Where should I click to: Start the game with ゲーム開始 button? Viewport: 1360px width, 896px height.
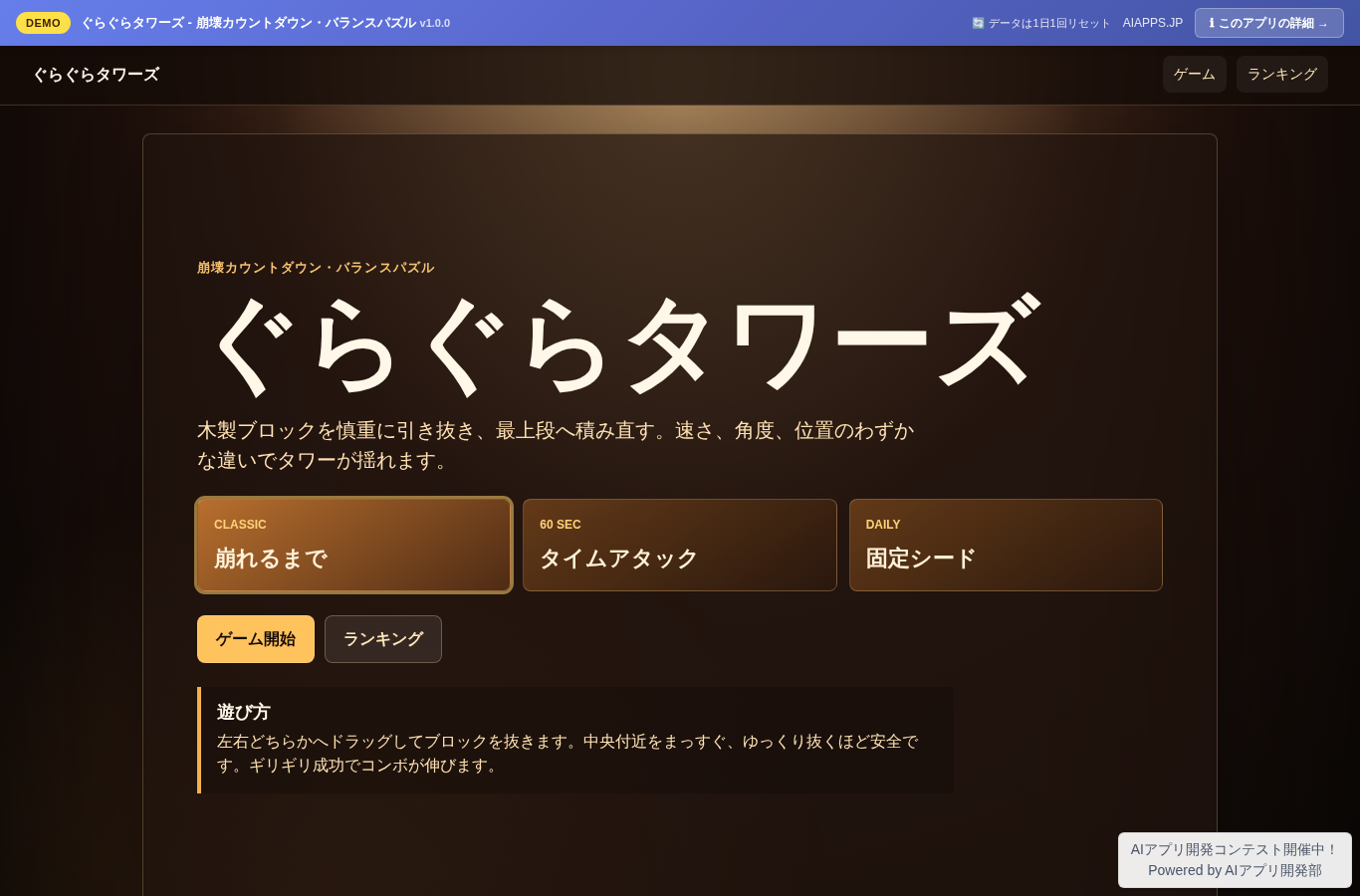[256, 639]
